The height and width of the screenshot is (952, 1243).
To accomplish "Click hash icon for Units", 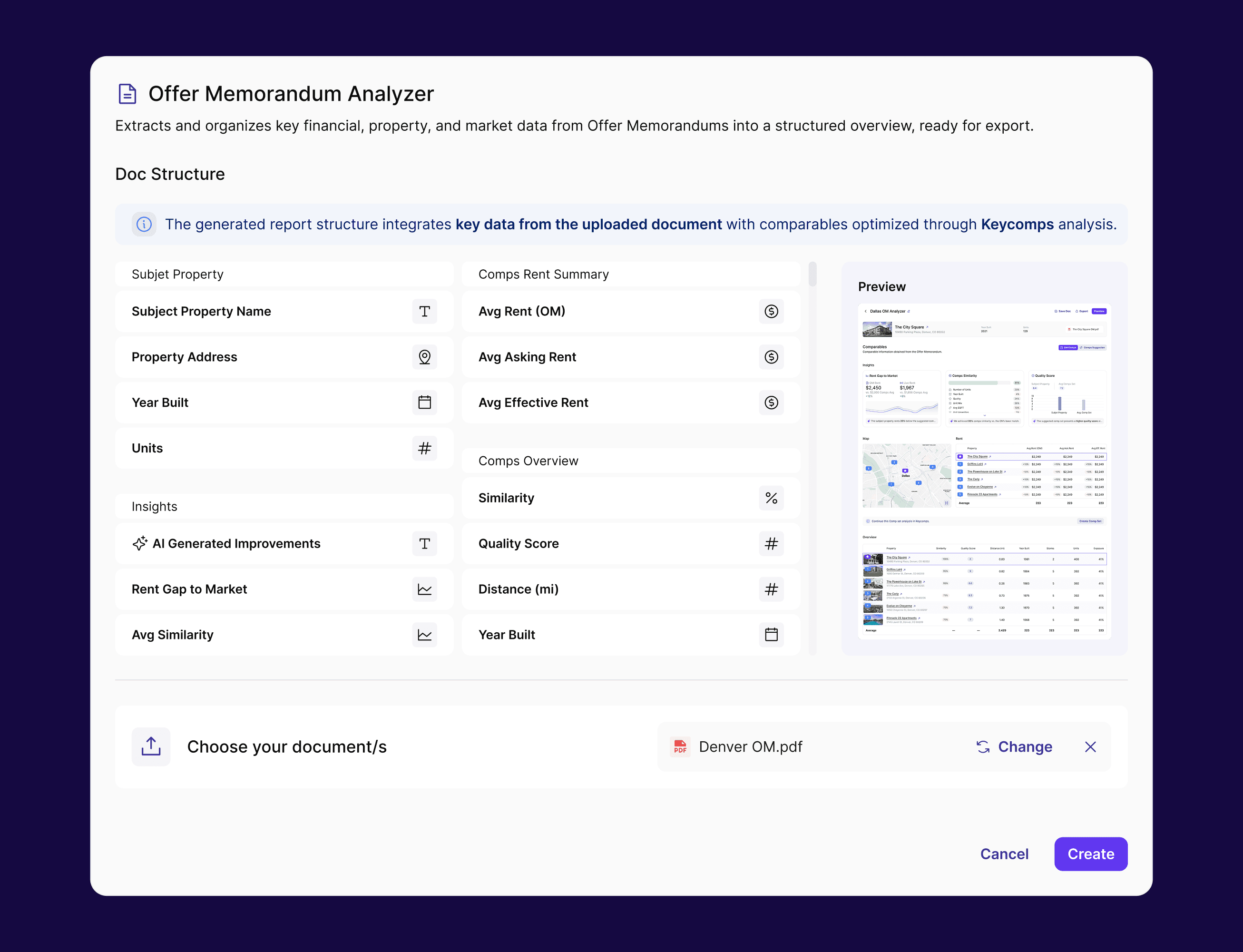I will 424,448.
